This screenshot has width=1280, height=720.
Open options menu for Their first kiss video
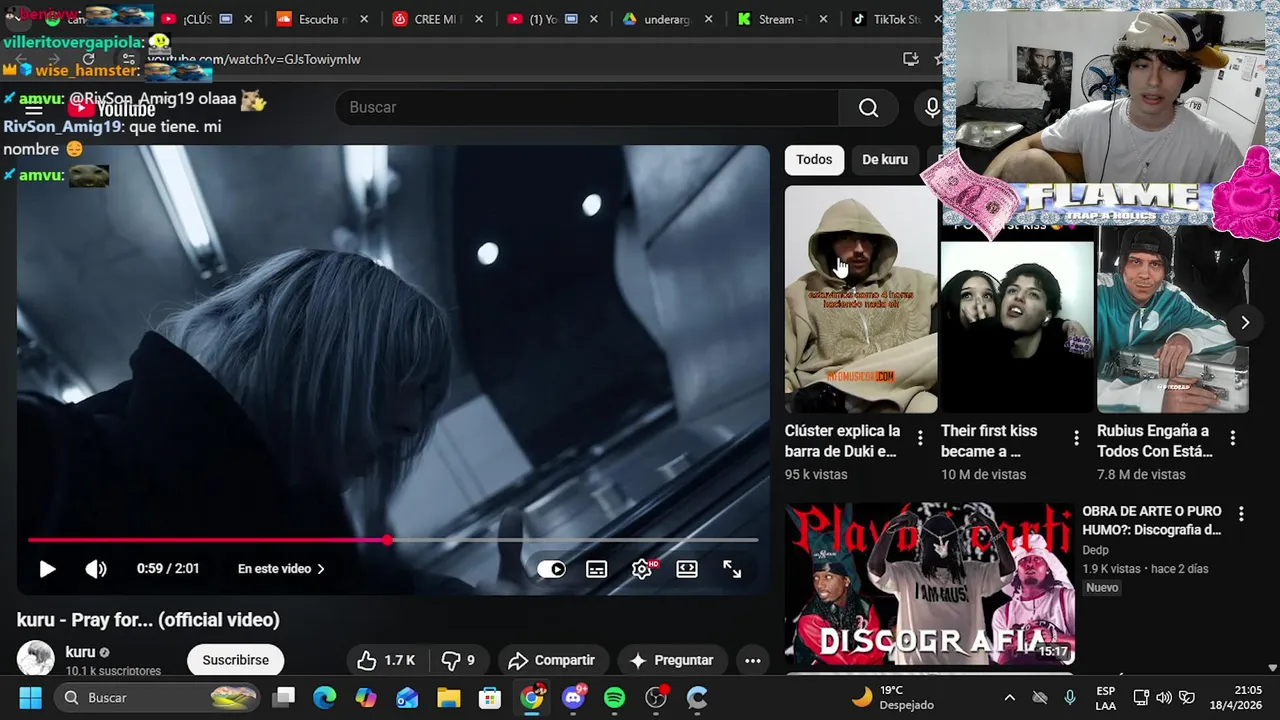tap(1076, 438)
